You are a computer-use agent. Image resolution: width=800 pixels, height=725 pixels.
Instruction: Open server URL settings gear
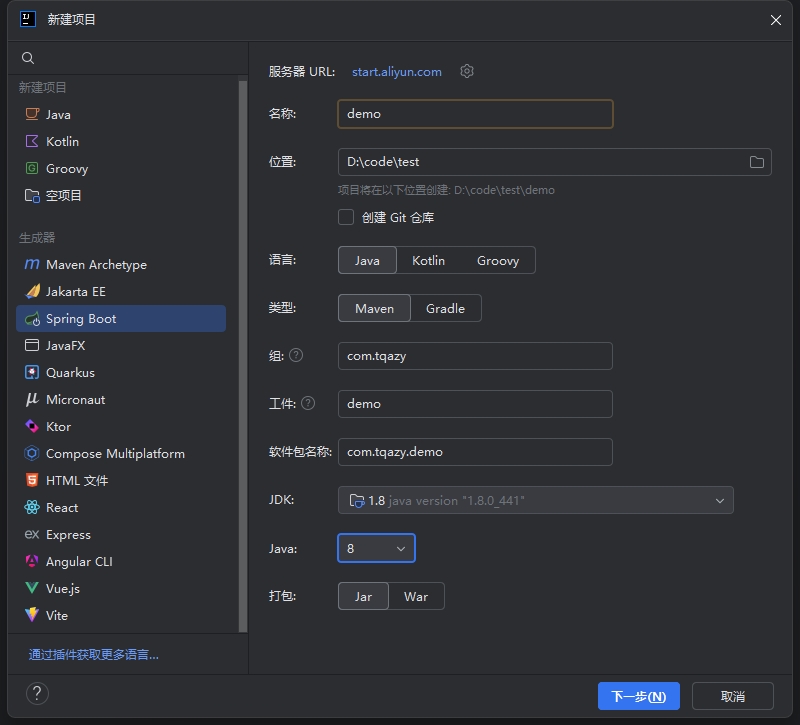pos(467,71)
